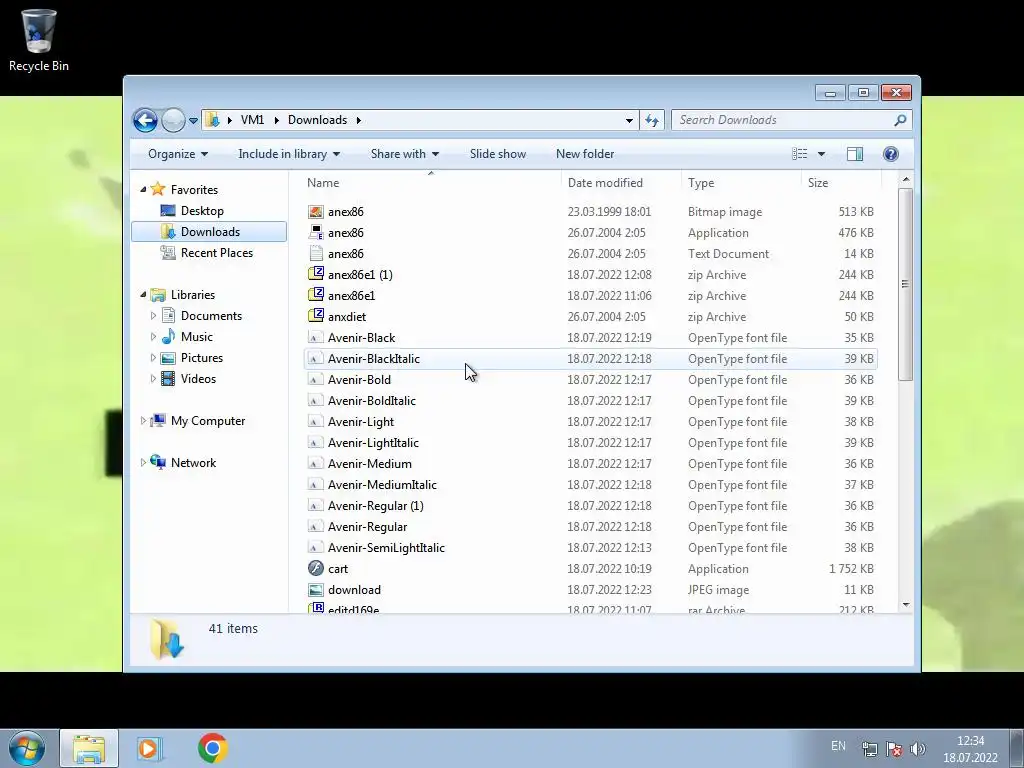Screen dimensions: 1024x768
Task: Click the file list vertical scrollbar thumb
Action: (905, 284)
